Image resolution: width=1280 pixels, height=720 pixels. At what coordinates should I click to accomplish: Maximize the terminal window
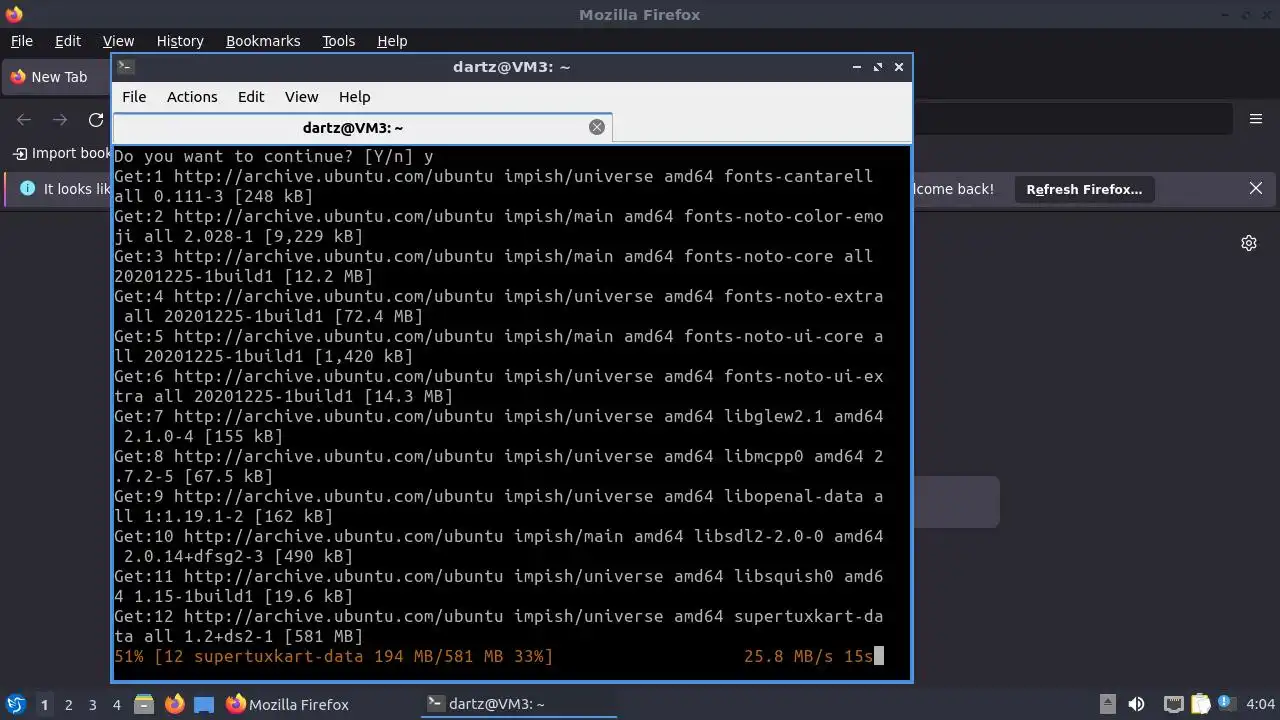[878, 67]
